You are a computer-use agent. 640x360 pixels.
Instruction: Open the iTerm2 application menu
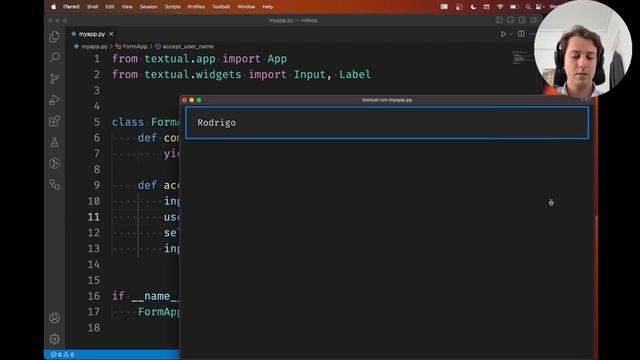pyautogui.click(x=71, y=7)
